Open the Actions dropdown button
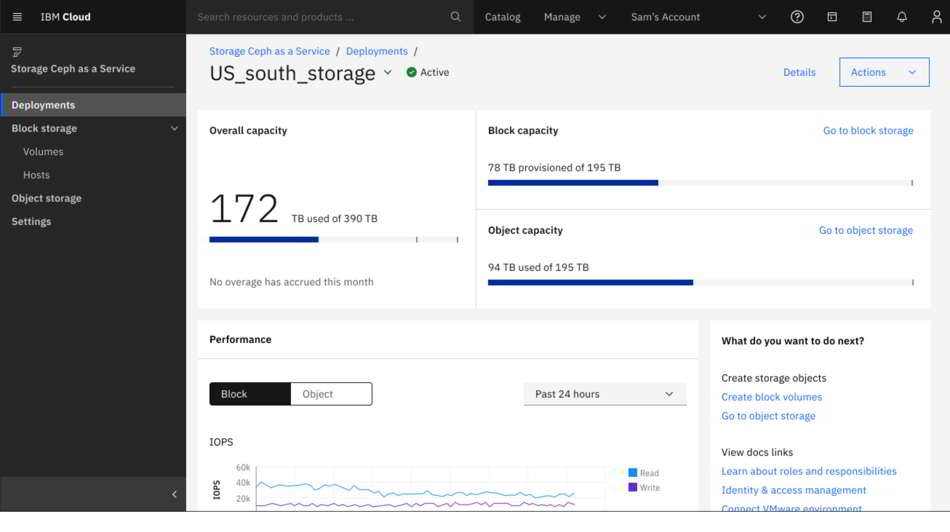This screenshot has height=532, width=950. [884, 72]
